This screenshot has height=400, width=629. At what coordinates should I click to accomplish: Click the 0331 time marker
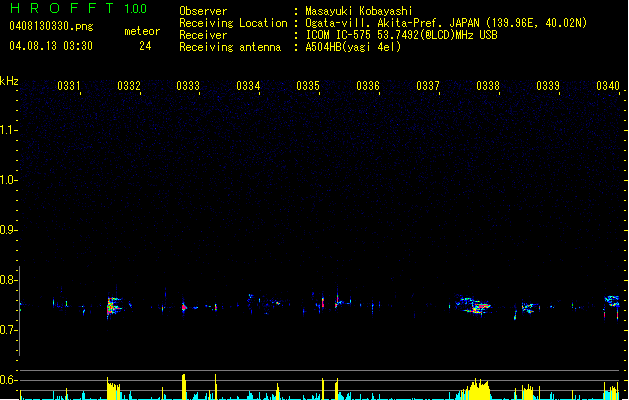69,85
